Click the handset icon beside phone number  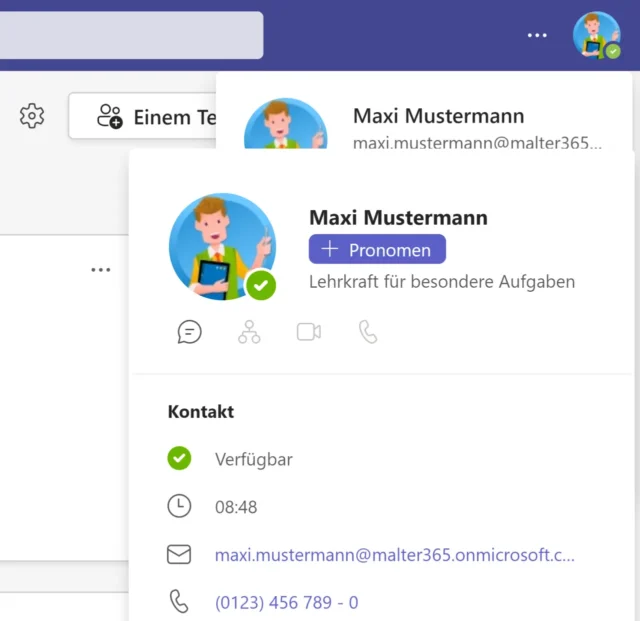[179, 602]
